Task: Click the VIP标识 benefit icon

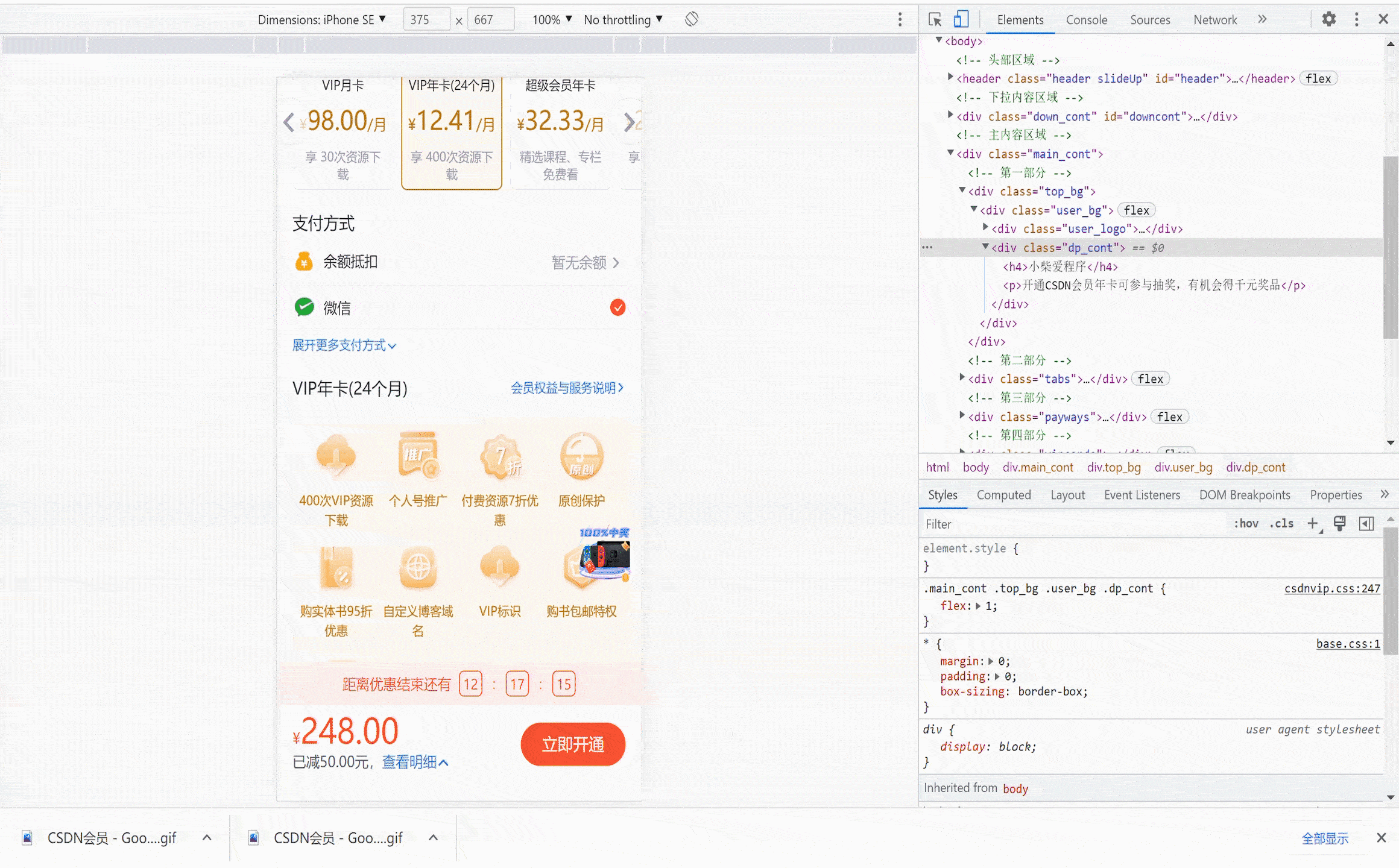Action: click(500, 567)
